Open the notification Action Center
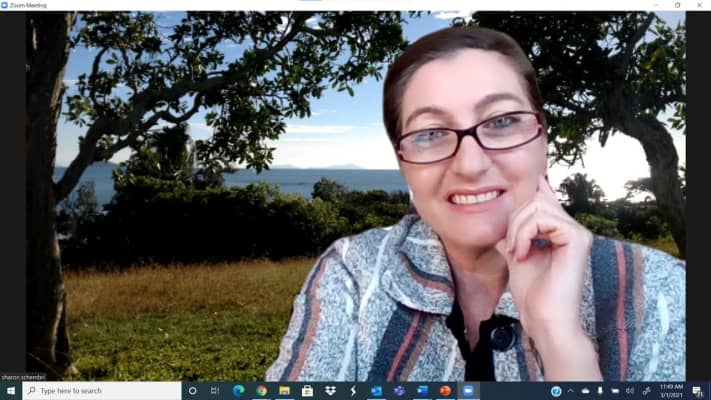The image size is (711, 400). click(698, 391)
